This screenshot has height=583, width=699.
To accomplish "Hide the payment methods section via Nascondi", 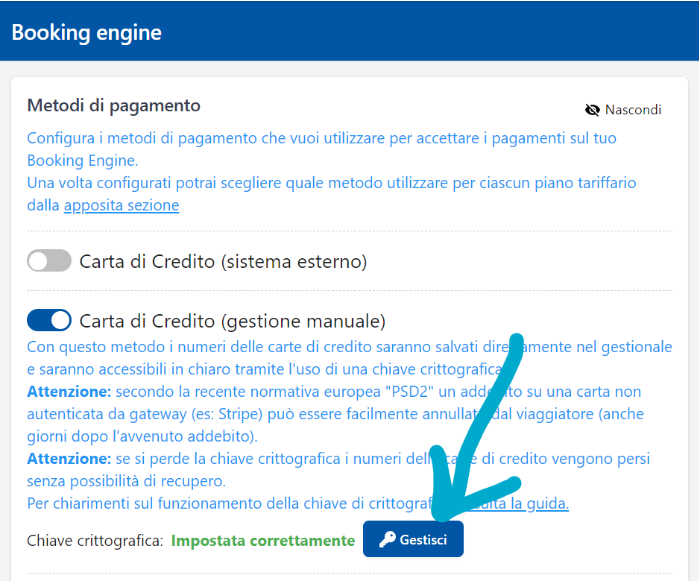I will click(632, 110).
